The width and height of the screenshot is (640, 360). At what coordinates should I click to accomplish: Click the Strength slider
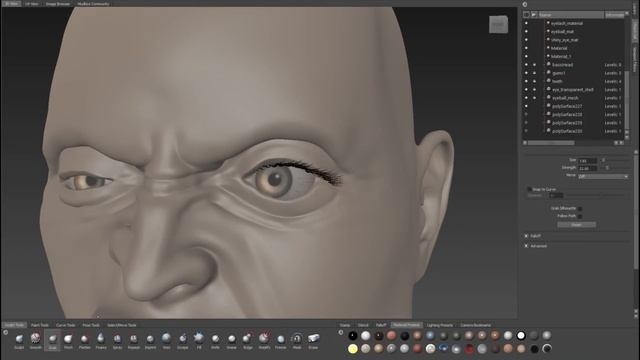pos(616,168)
